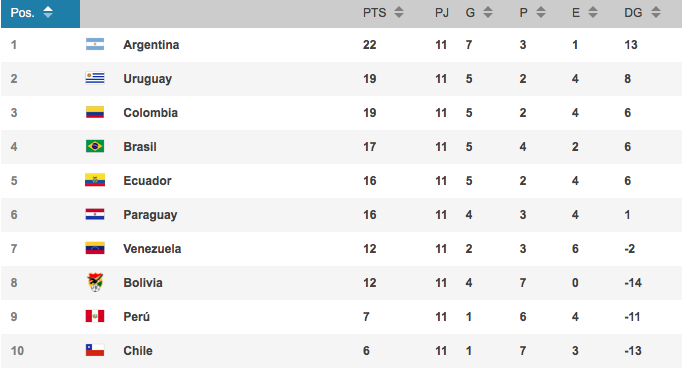The image size is (682, 369).
Task: Sort by E column arrows
Action: 593,13
